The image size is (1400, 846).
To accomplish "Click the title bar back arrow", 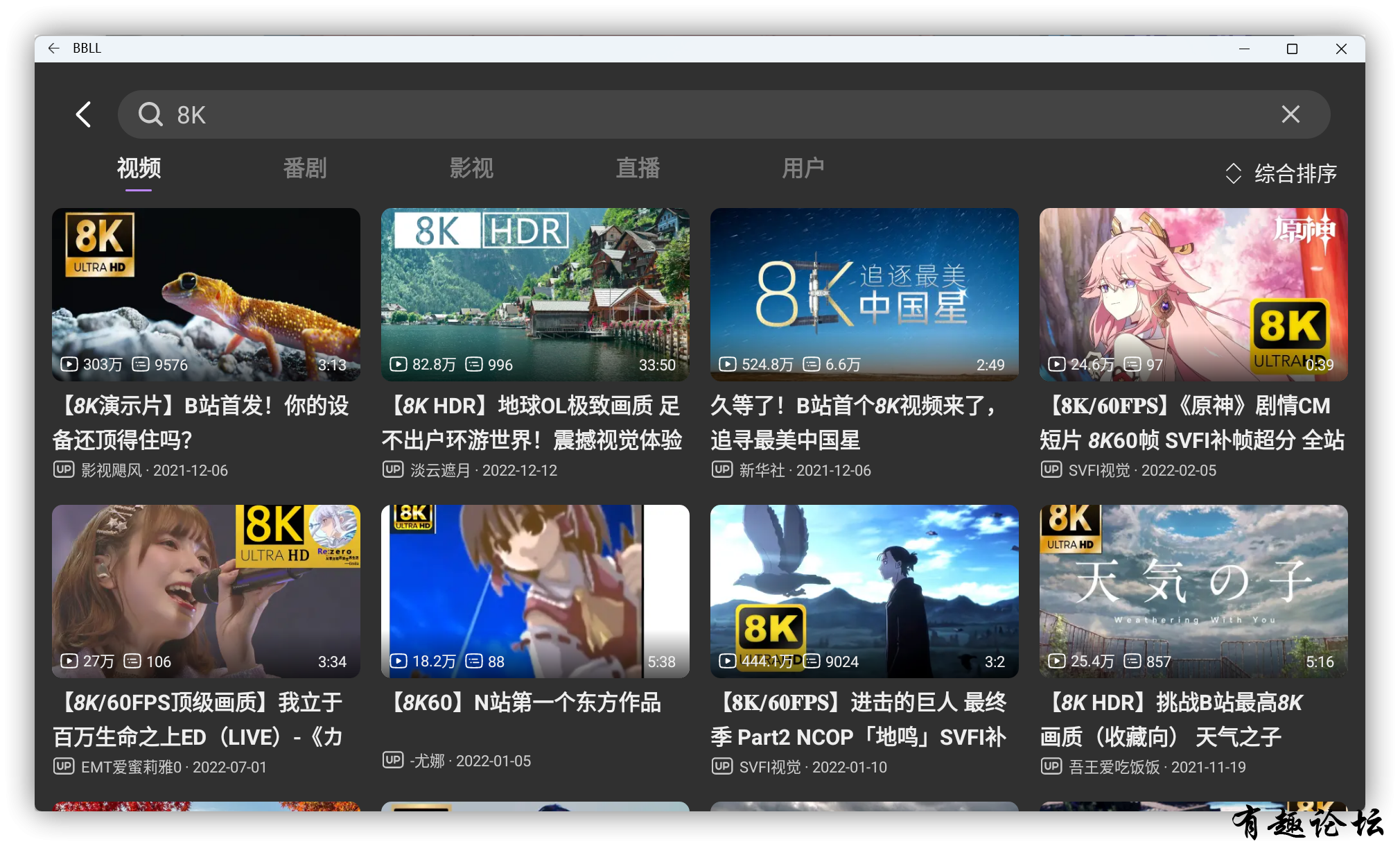I will (54, 48).
